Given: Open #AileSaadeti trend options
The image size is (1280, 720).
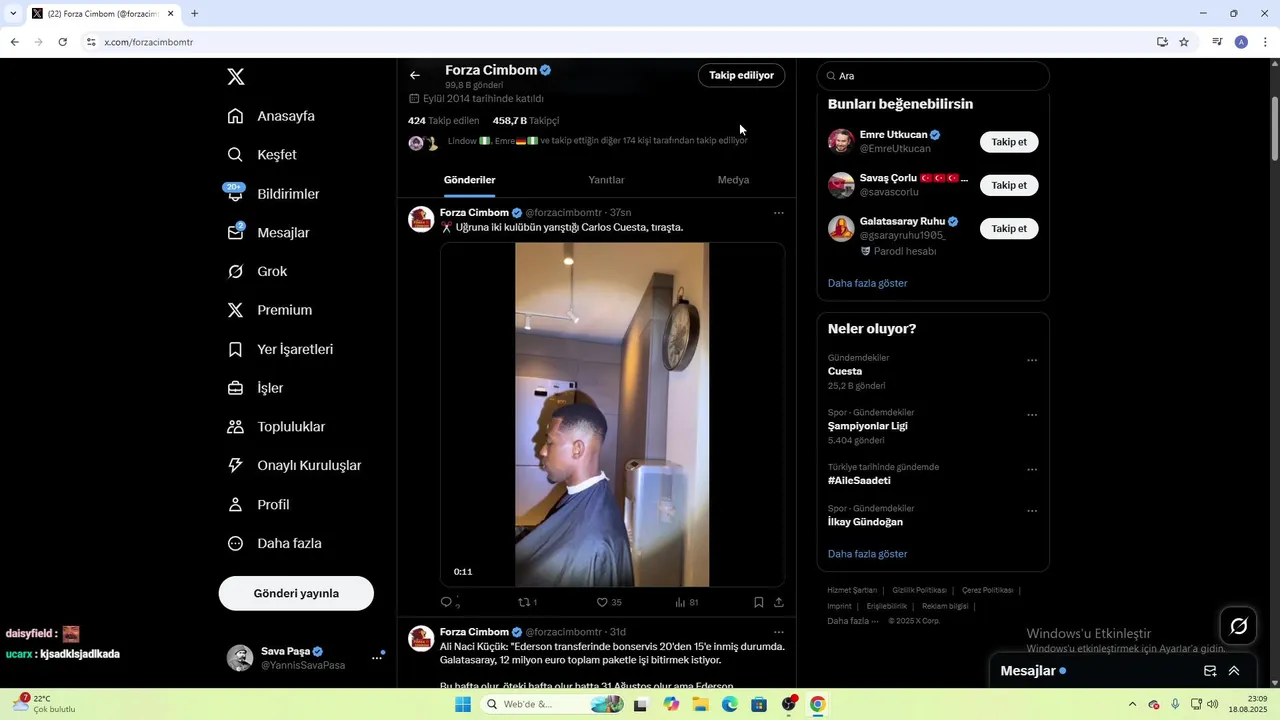Looking at the screenshot, I should pos(1032,470).
